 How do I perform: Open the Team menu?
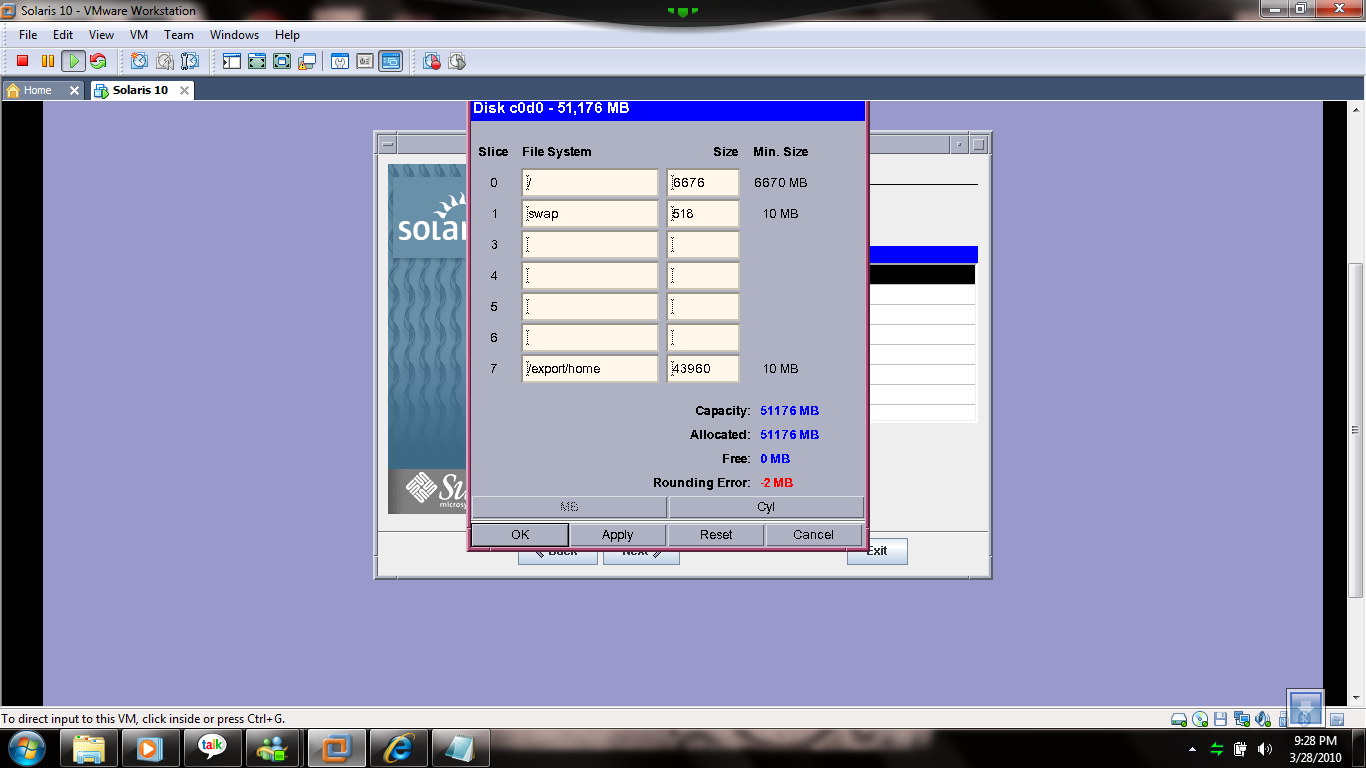point(179,34)
